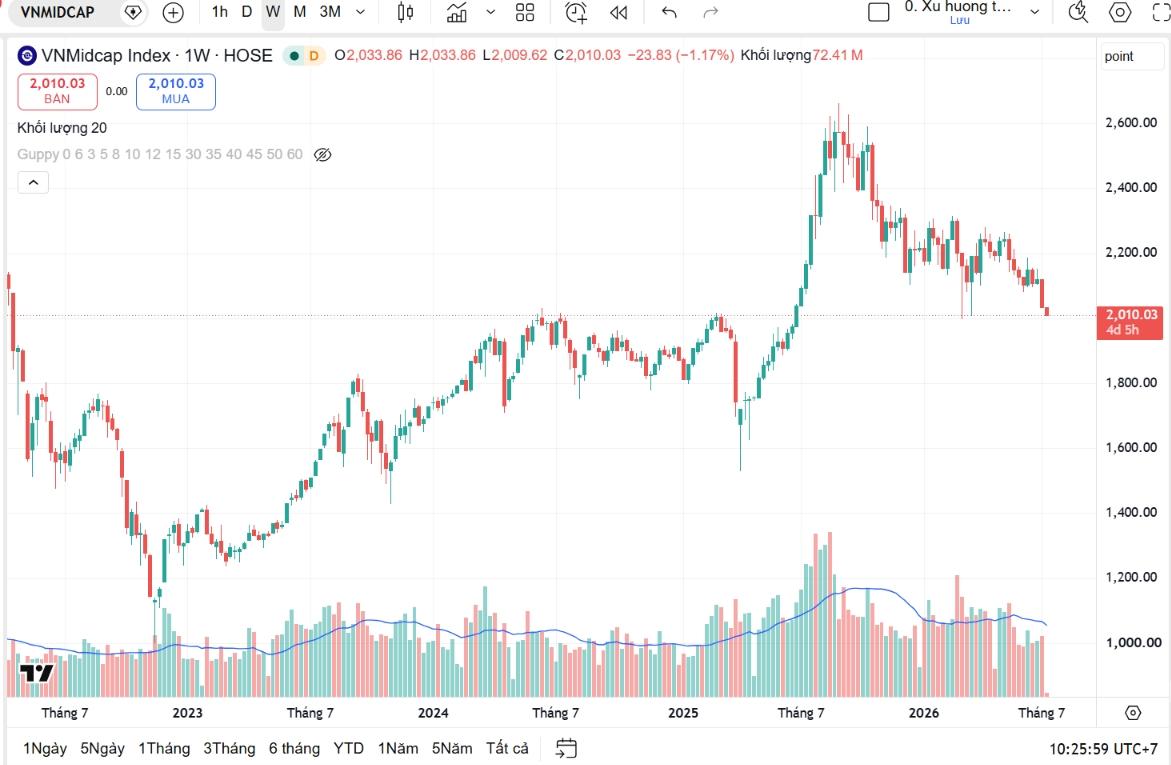
Task: Click the alert clock-plus icon
Action: coord(576,12)
